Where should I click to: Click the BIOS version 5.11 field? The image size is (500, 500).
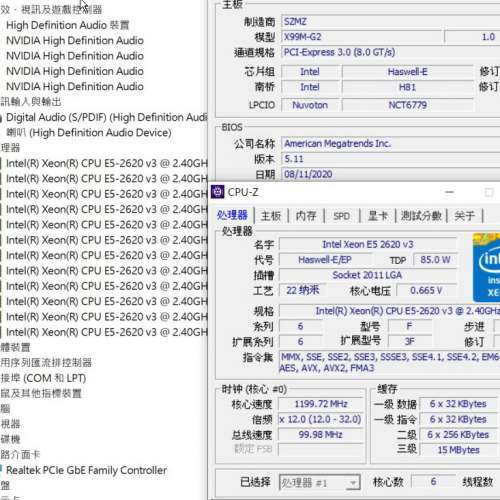tap(391, 159)
